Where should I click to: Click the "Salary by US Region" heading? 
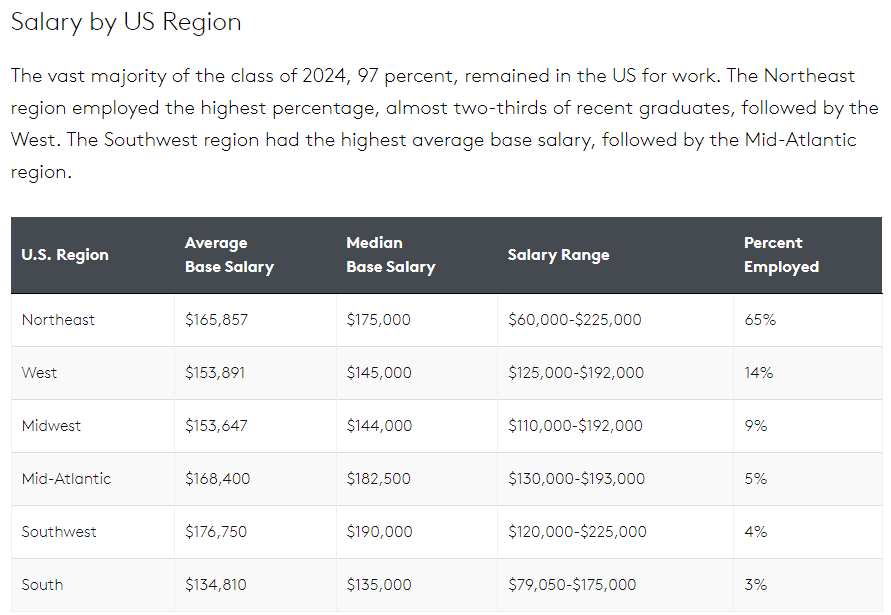pyautogui.click(x=126, y=22)
